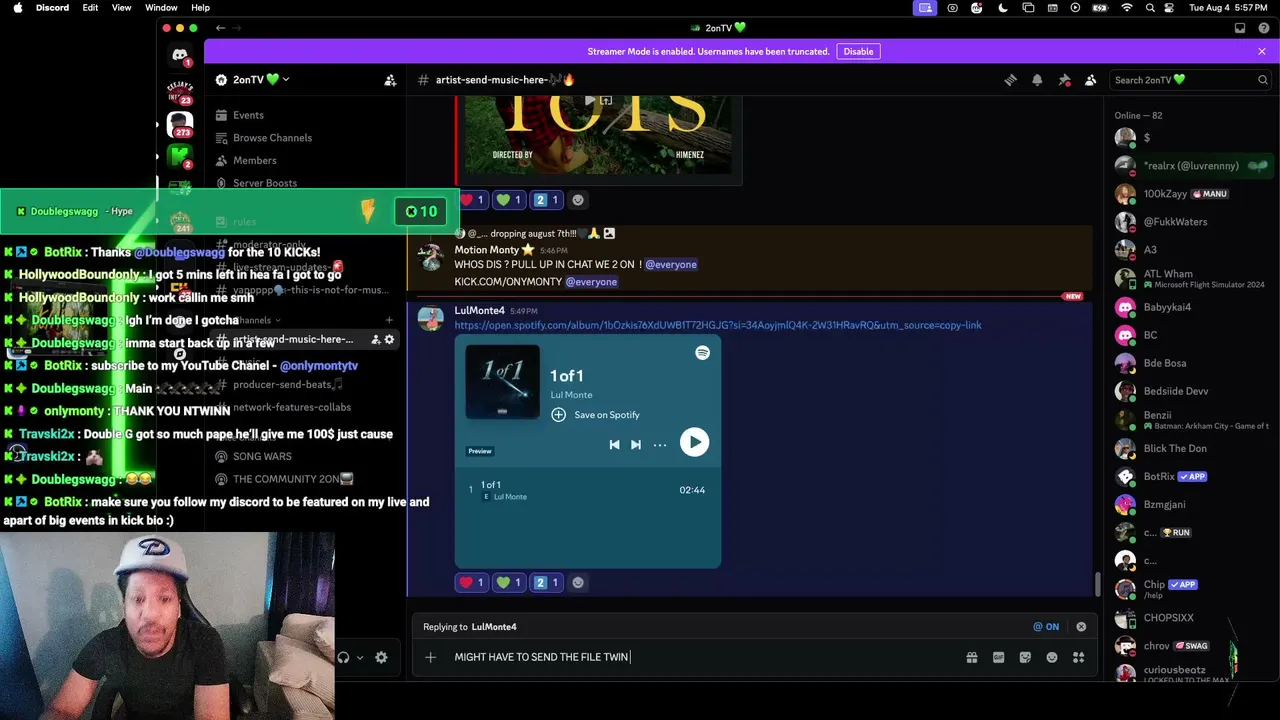Show pinned messages in channel header

click(1064, 80)
